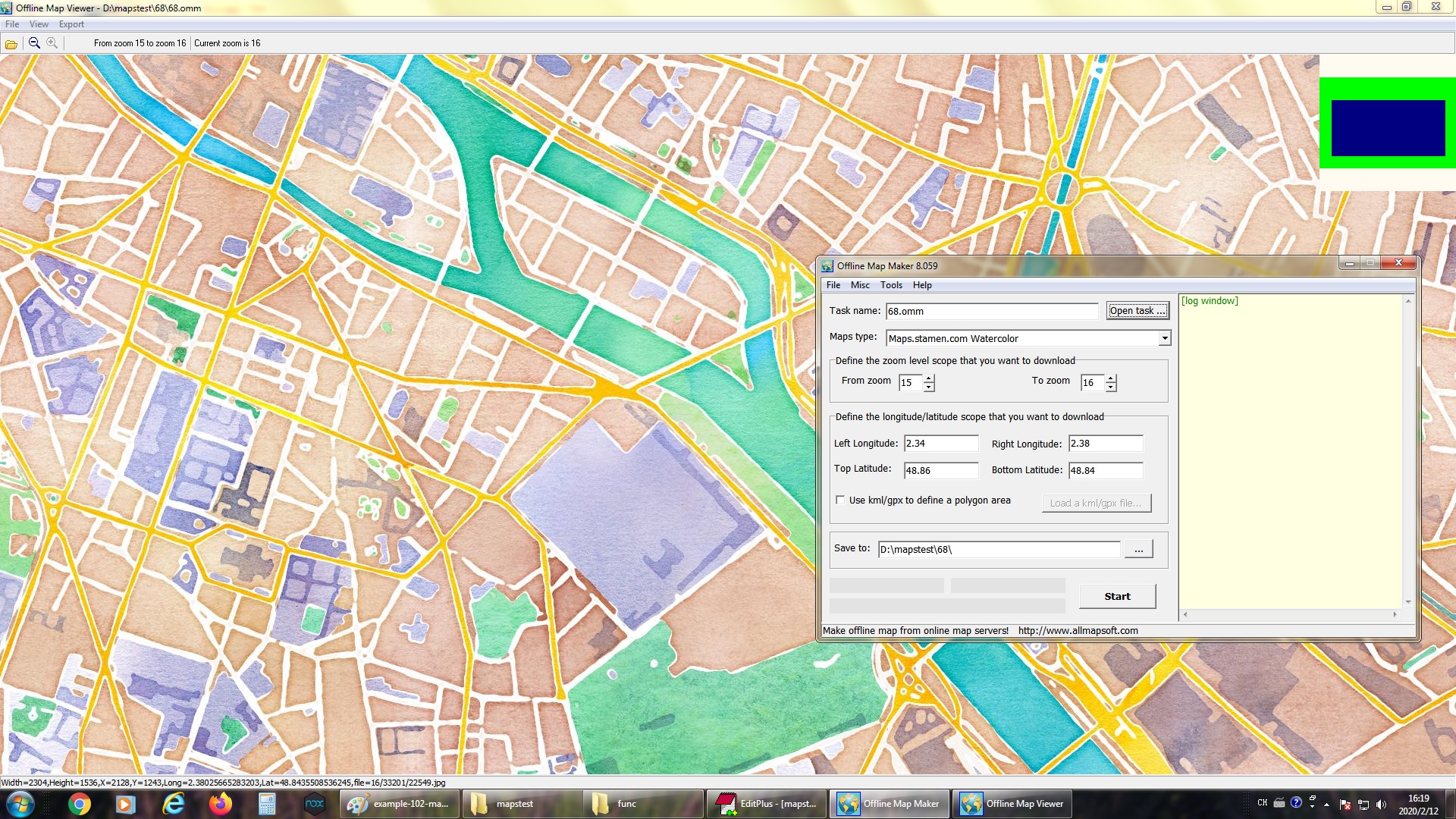Decrease the From zoom value
This screenshot has width=1456, height=819.
(x=929, y=387)
